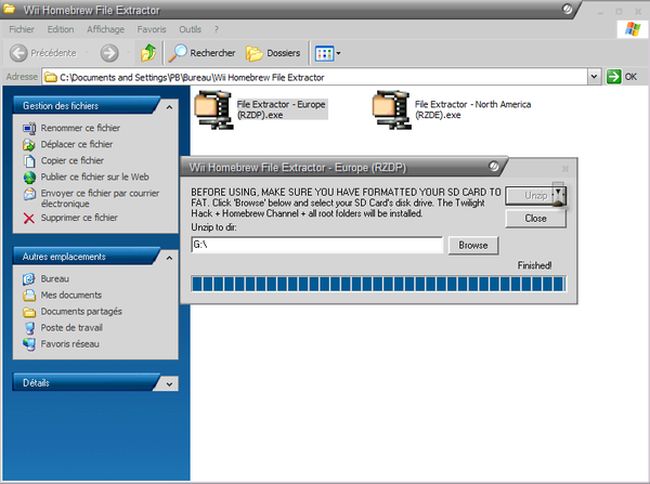The height and width of the screenshot is (484, 650).
Task: Open Bureau from Autres emplacements
Action: [55, 279]
